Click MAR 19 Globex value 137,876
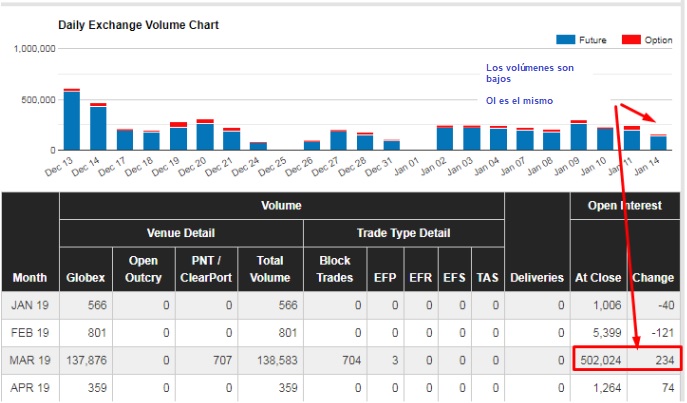The width and height of the screenshot is (687, 403). click(86, 361)
